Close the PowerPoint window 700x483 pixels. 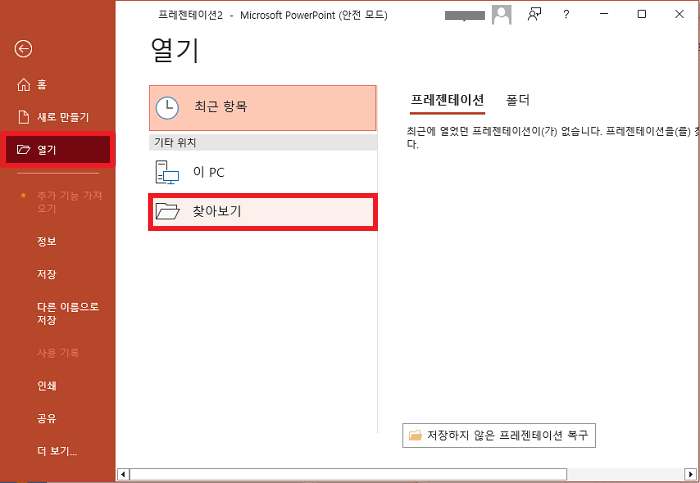(679, 14)
